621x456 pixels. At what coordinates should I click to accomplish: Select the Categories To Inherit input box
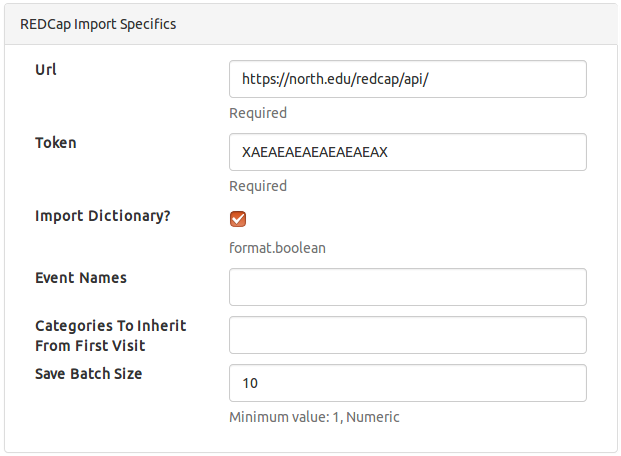pyautogui.click(x=407, y=335)
